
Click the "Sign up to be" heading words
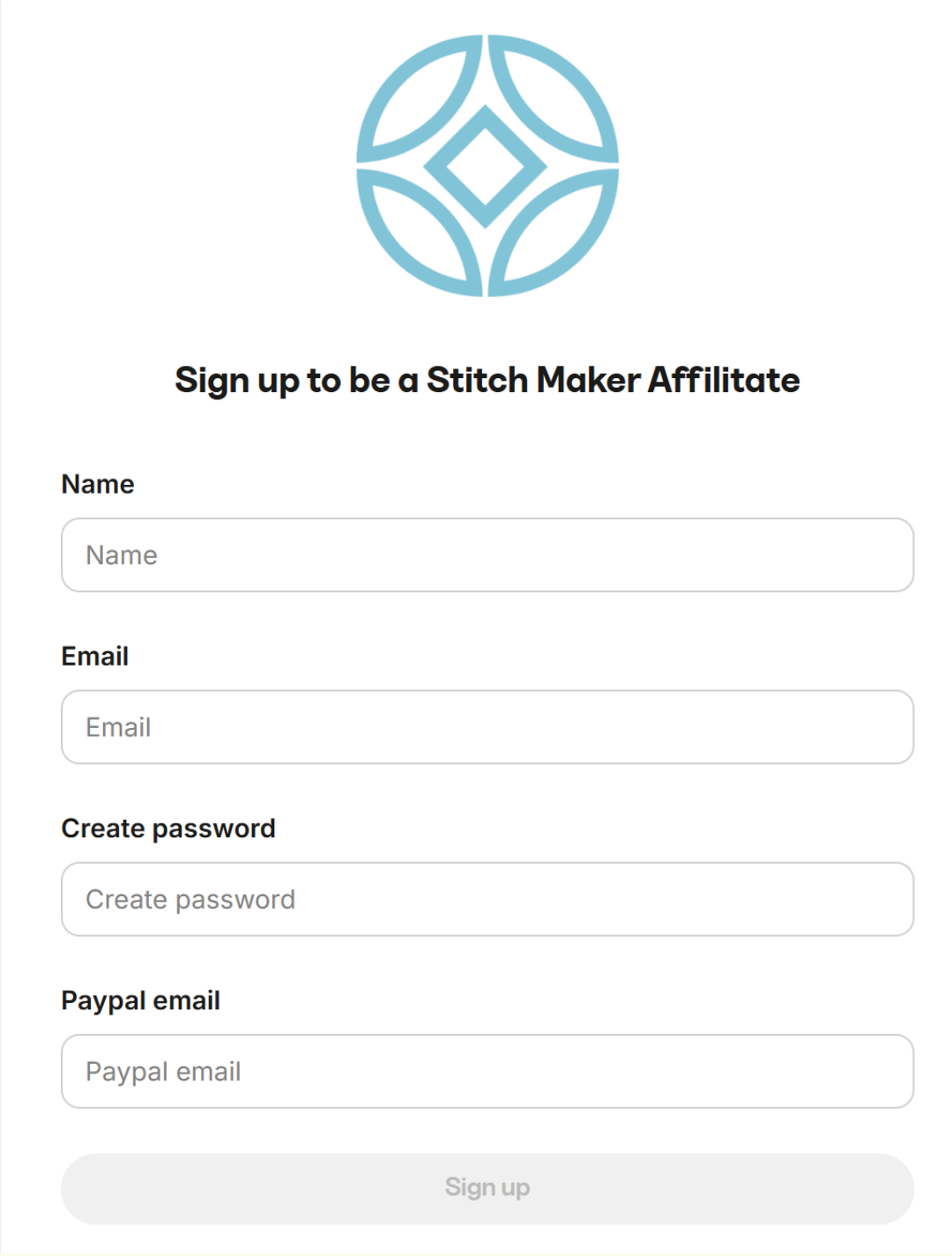[x=282, y=380]
